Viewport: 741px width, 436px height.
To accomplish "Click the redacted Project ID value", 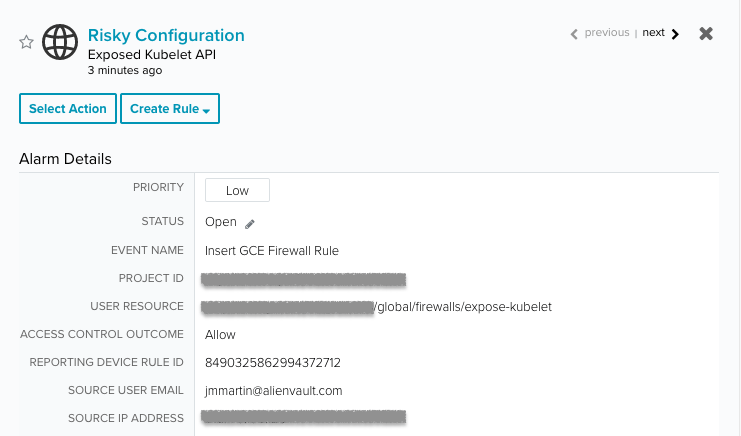I will pos(303,279).
